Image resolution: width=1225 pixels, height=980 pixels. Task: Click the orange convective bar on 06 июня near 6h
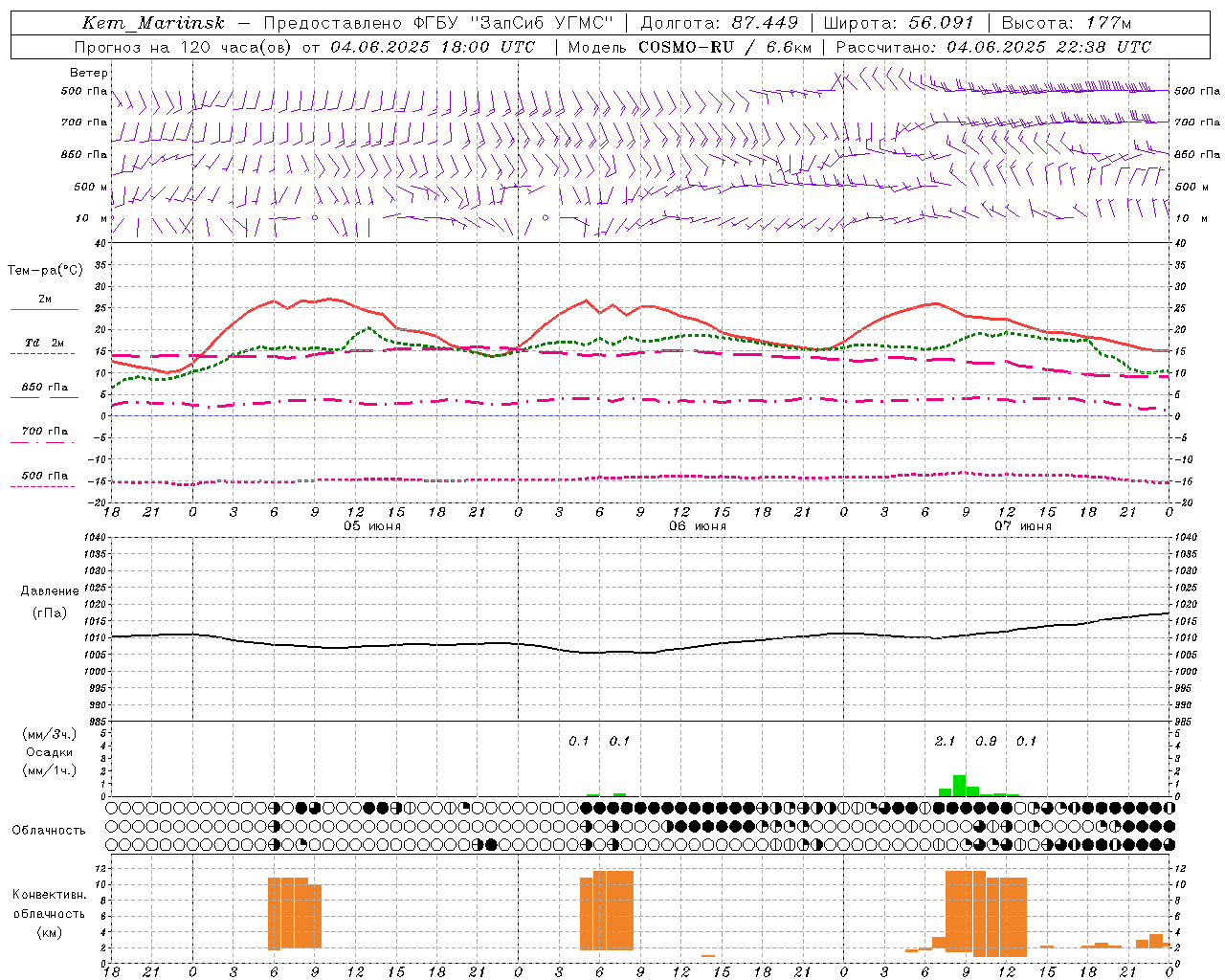click(x=607, y=910)
